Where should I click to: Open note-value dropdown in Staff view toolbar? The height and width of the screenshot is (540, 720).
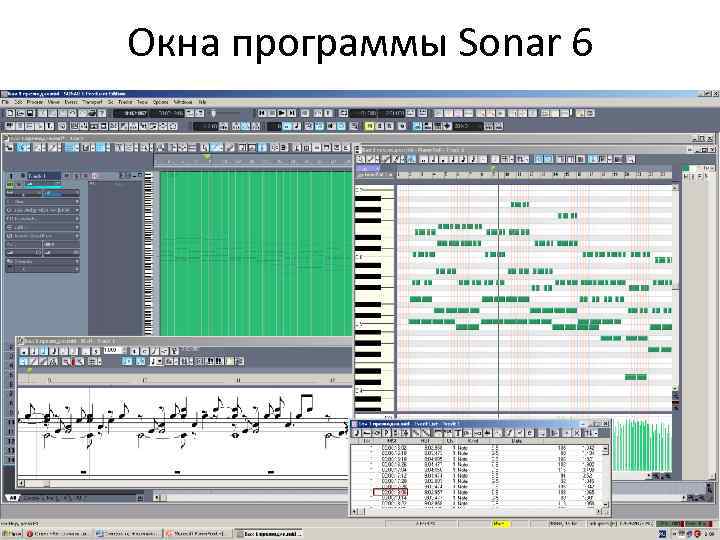(x=156, y=362)
